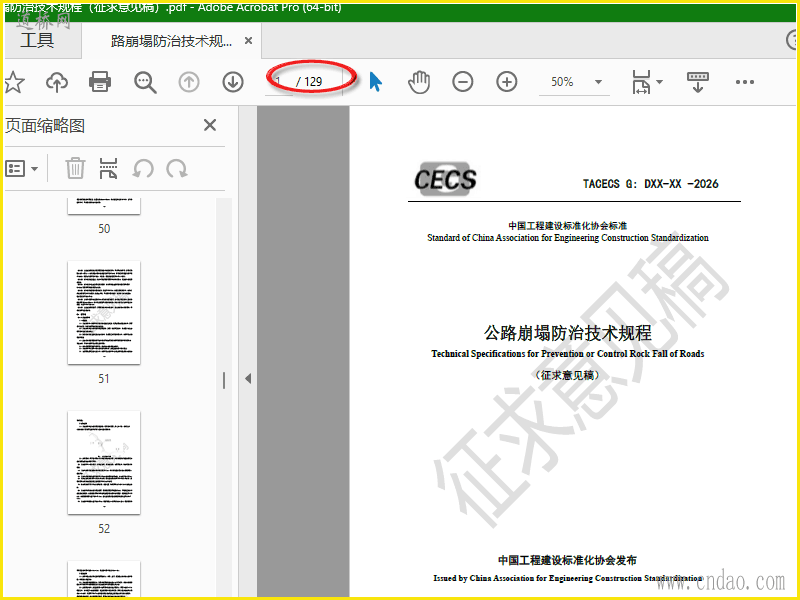Open the find text magnifier icon
This screenshot has height=600, width=800.
click(145, 82)
